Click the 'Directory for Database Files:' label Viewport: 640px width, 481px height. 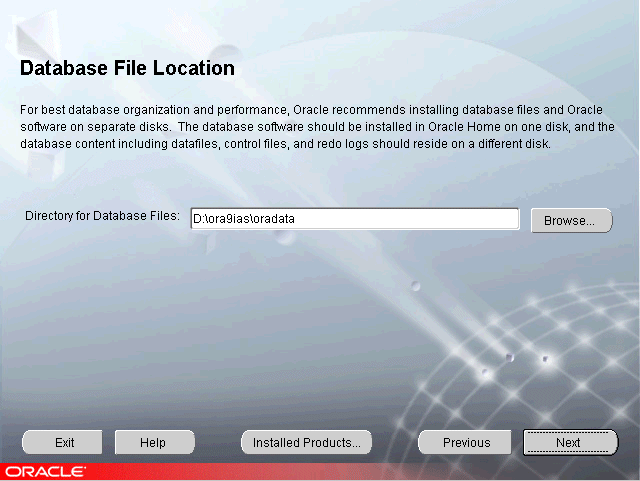[102, 216]
